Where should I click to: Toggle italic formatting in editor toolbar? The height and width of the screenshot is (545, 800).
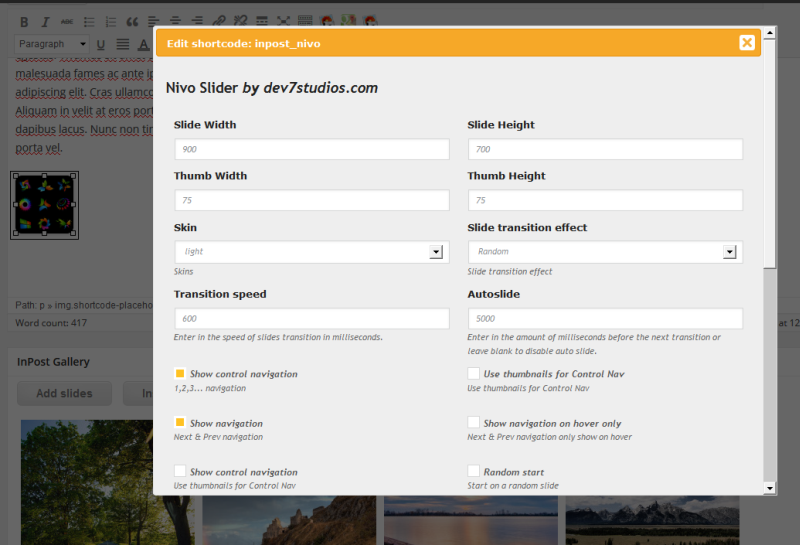pyautogui.click(x=45, y=22)
